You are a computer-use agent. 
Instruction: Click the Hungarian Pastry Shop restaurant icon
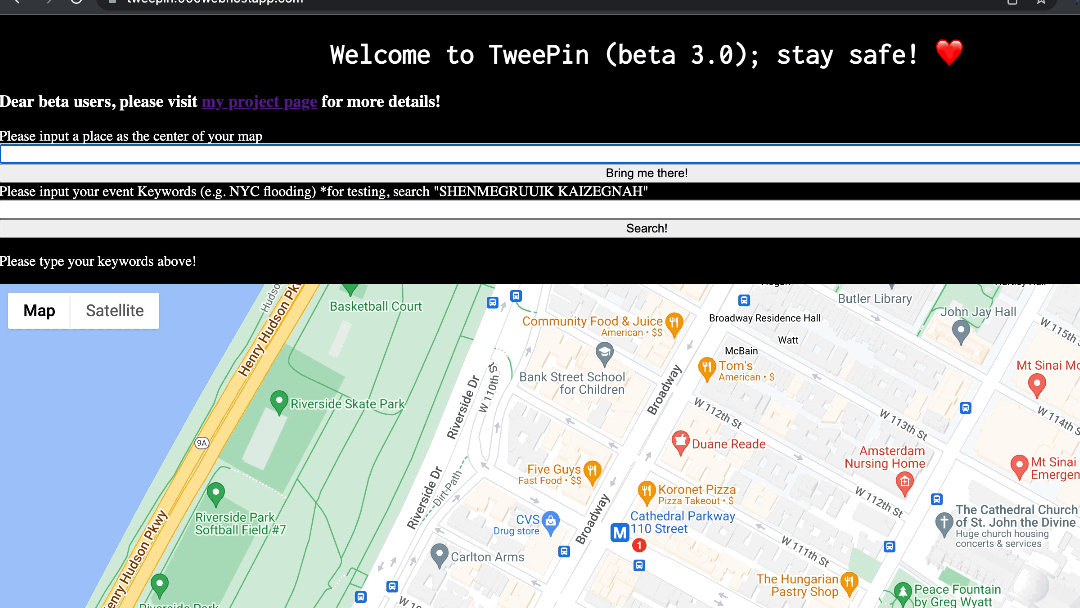pyautogui.click(x=849, y=583)
